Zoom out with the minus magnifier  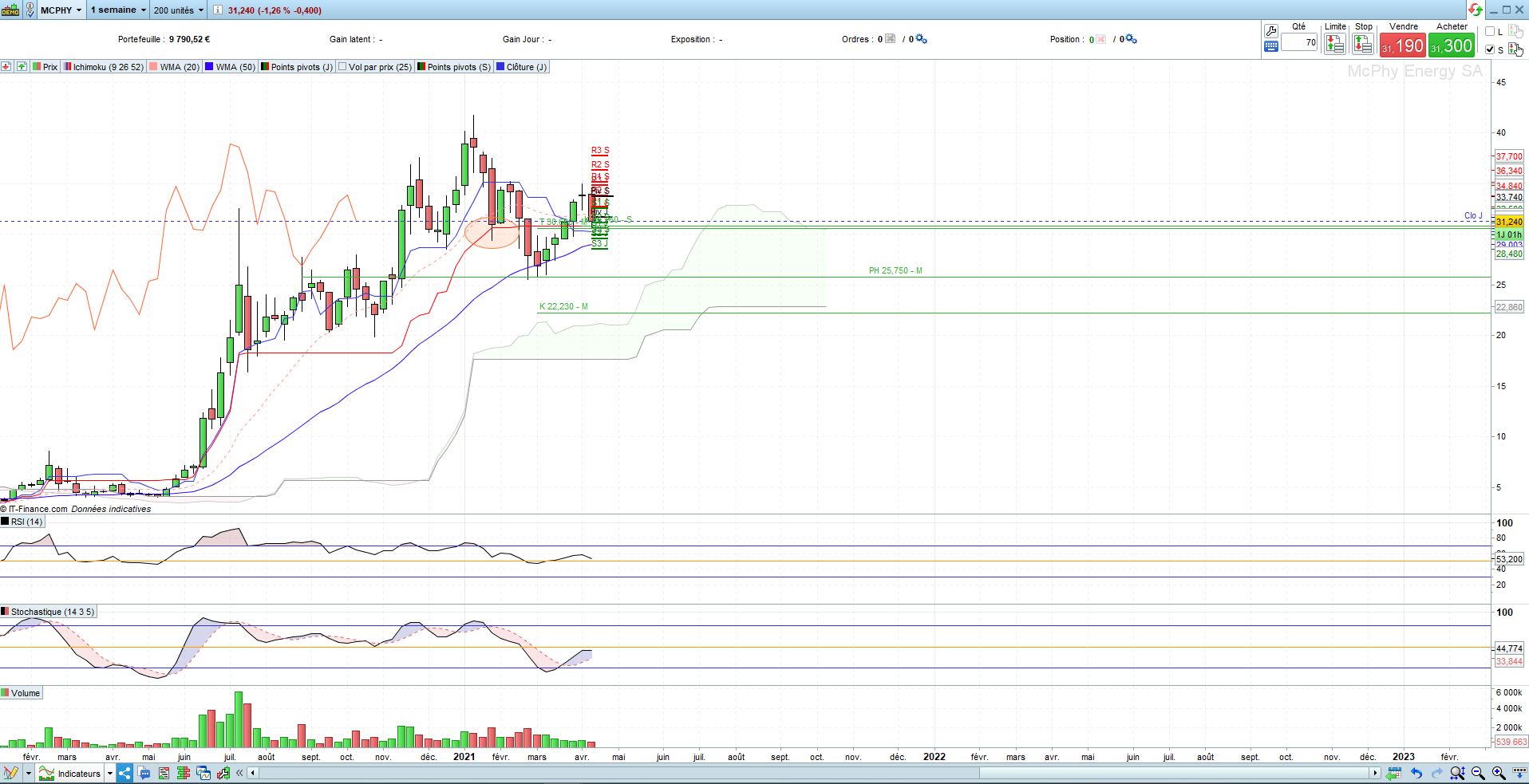[1478, 773]
